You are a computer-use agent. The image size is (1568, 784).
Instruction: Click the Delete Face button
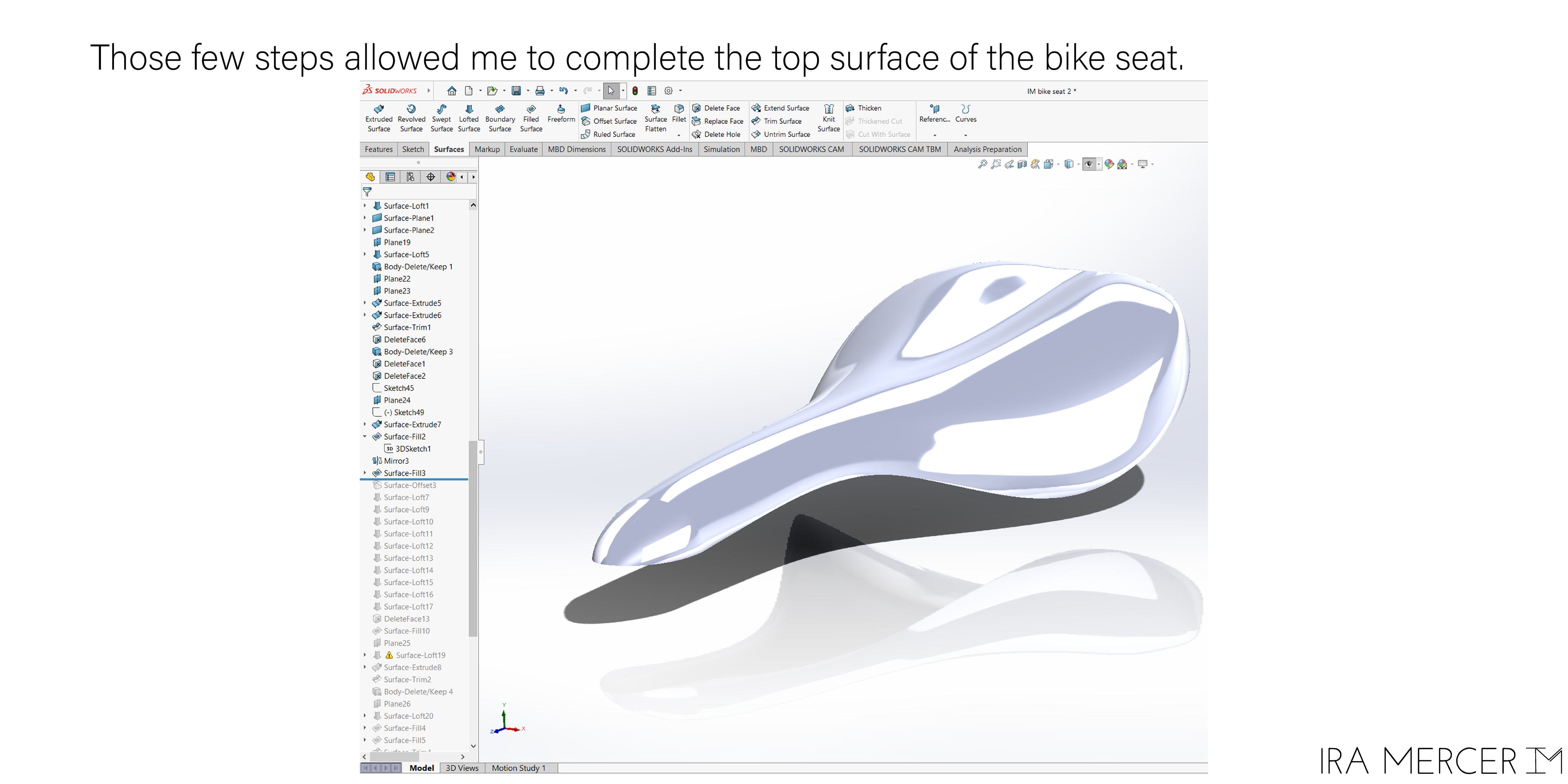[x=717, y=108]
